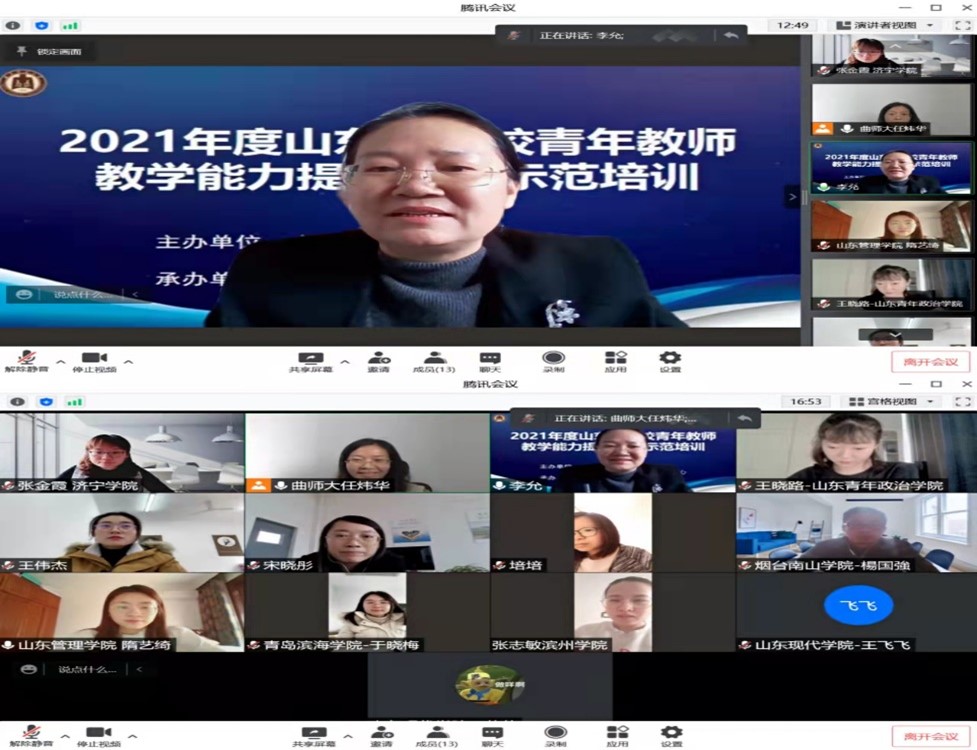
Task: Open Settings gear in the top toolbar
Action: [x=670, y=359]
